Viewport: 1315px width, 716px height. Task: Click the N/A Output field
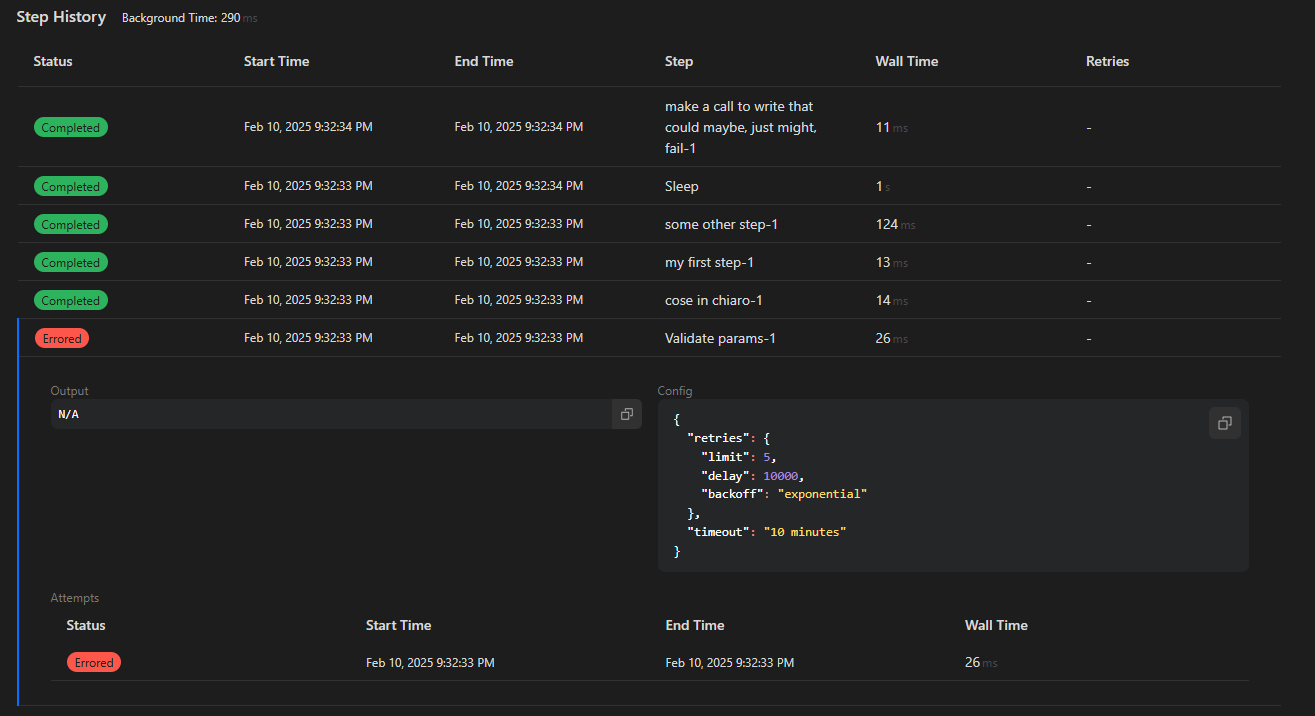[330, 414]
